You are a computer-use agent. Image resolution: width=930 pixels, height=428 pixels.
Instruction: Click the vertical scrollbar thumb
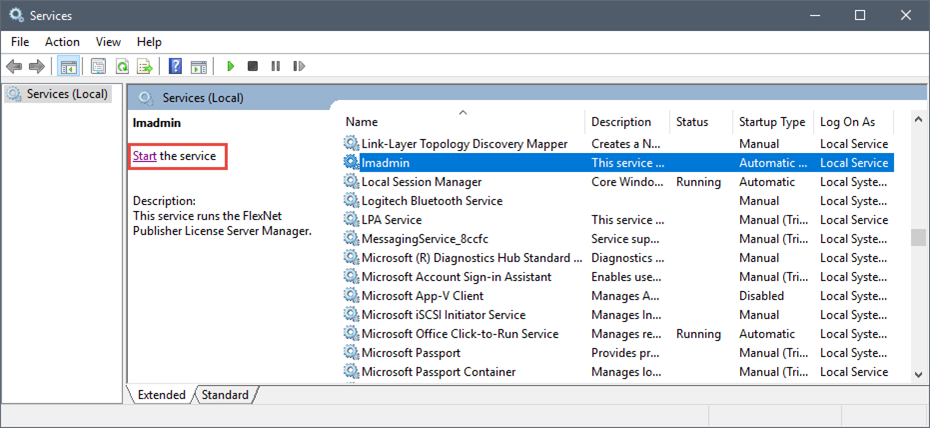click(918, 238)
